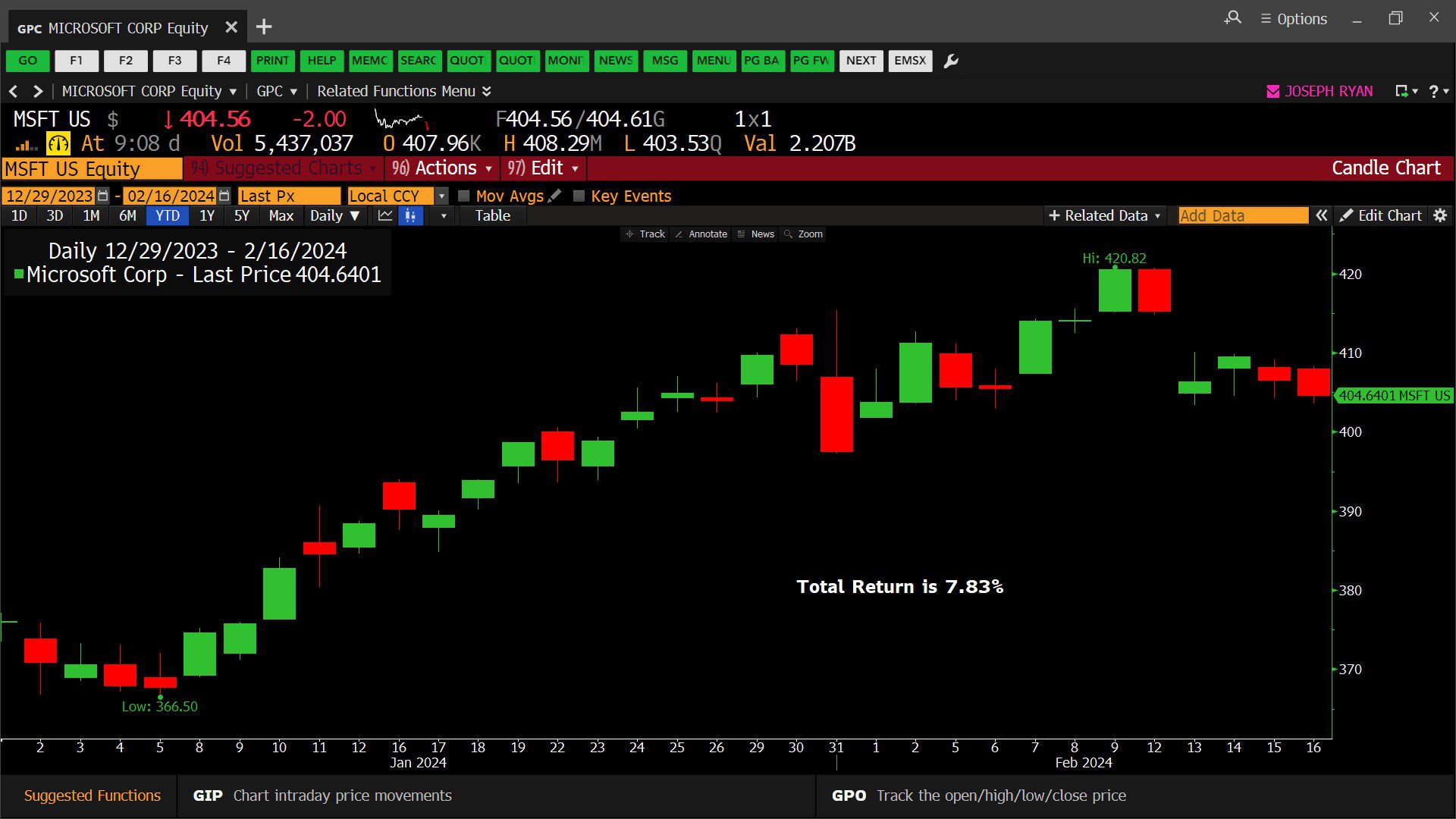This screenshot has height=819, width=1456.
Task: Open the 97) Edit dropdown menu
Action: pos(543,168)
